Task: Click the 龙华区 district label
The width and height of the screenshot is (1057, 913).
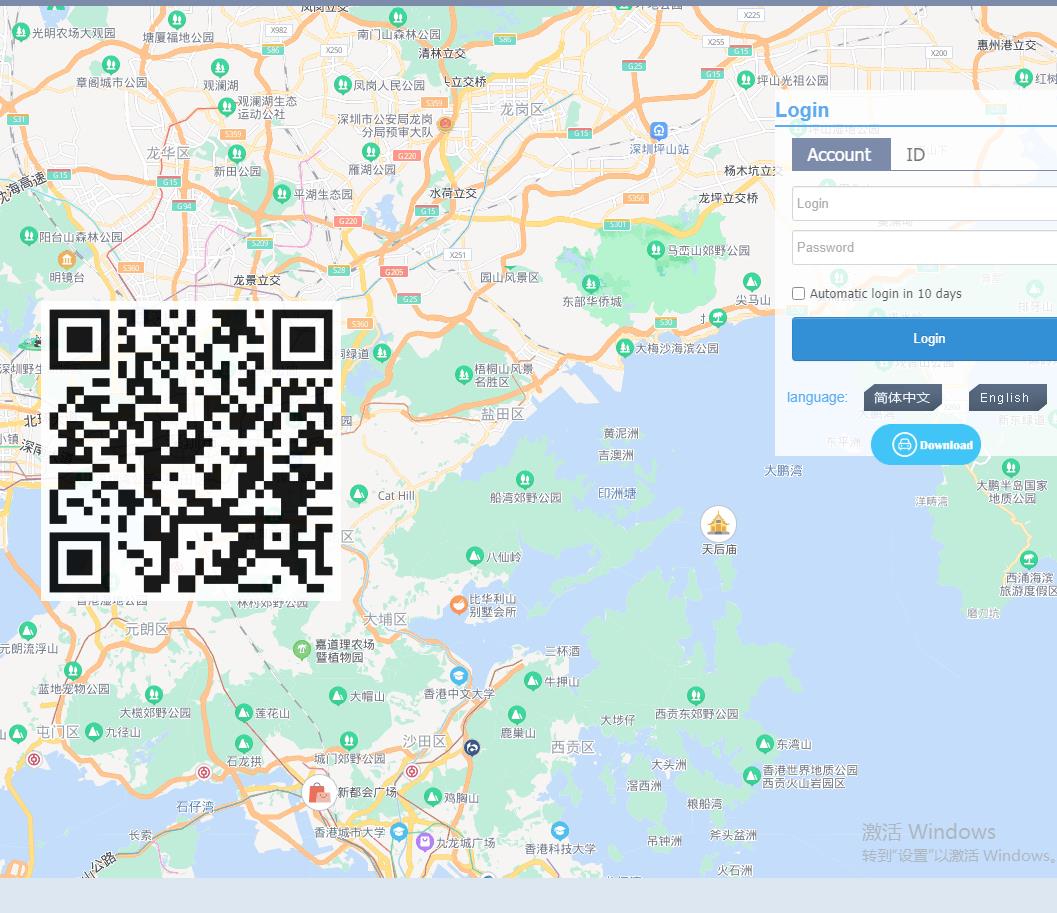Action: click(168, 153)
